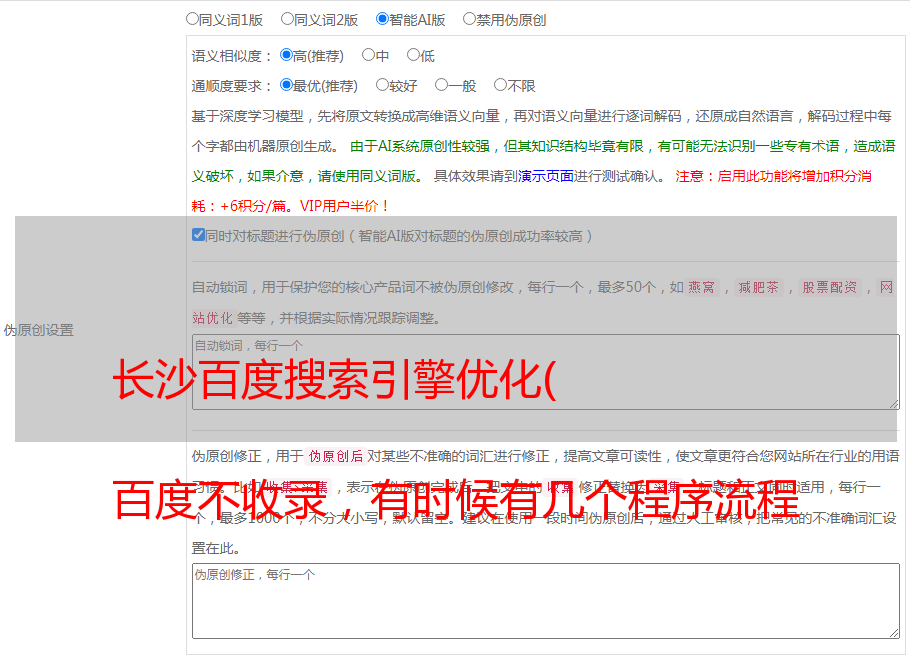Click the 伪原创设置 label
Viewport: 911px width, 658px height.
(38, 330)
